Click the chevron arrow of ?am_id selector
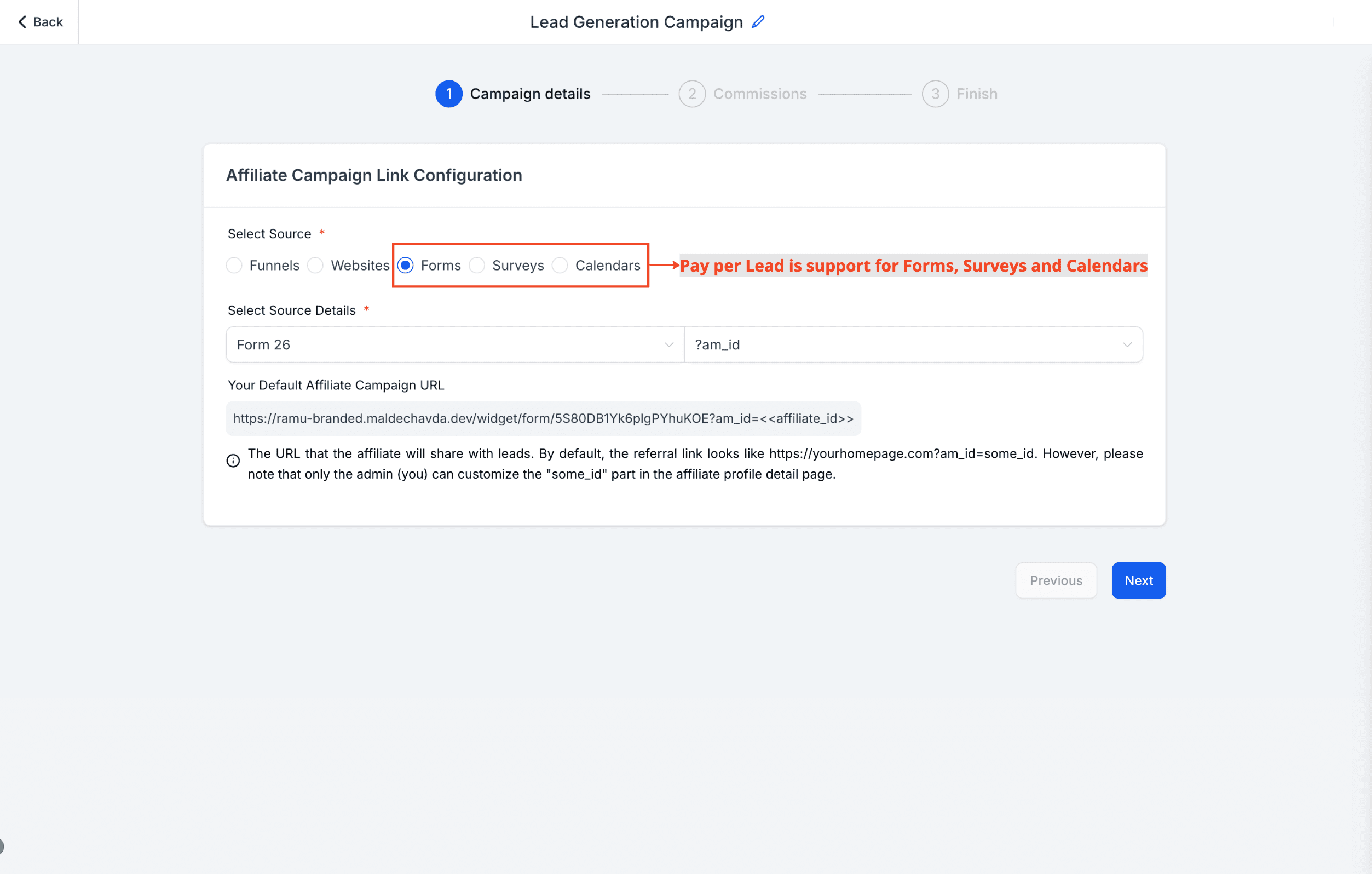This screenshot has height=874, width=1372. [x=1127, y=344]
